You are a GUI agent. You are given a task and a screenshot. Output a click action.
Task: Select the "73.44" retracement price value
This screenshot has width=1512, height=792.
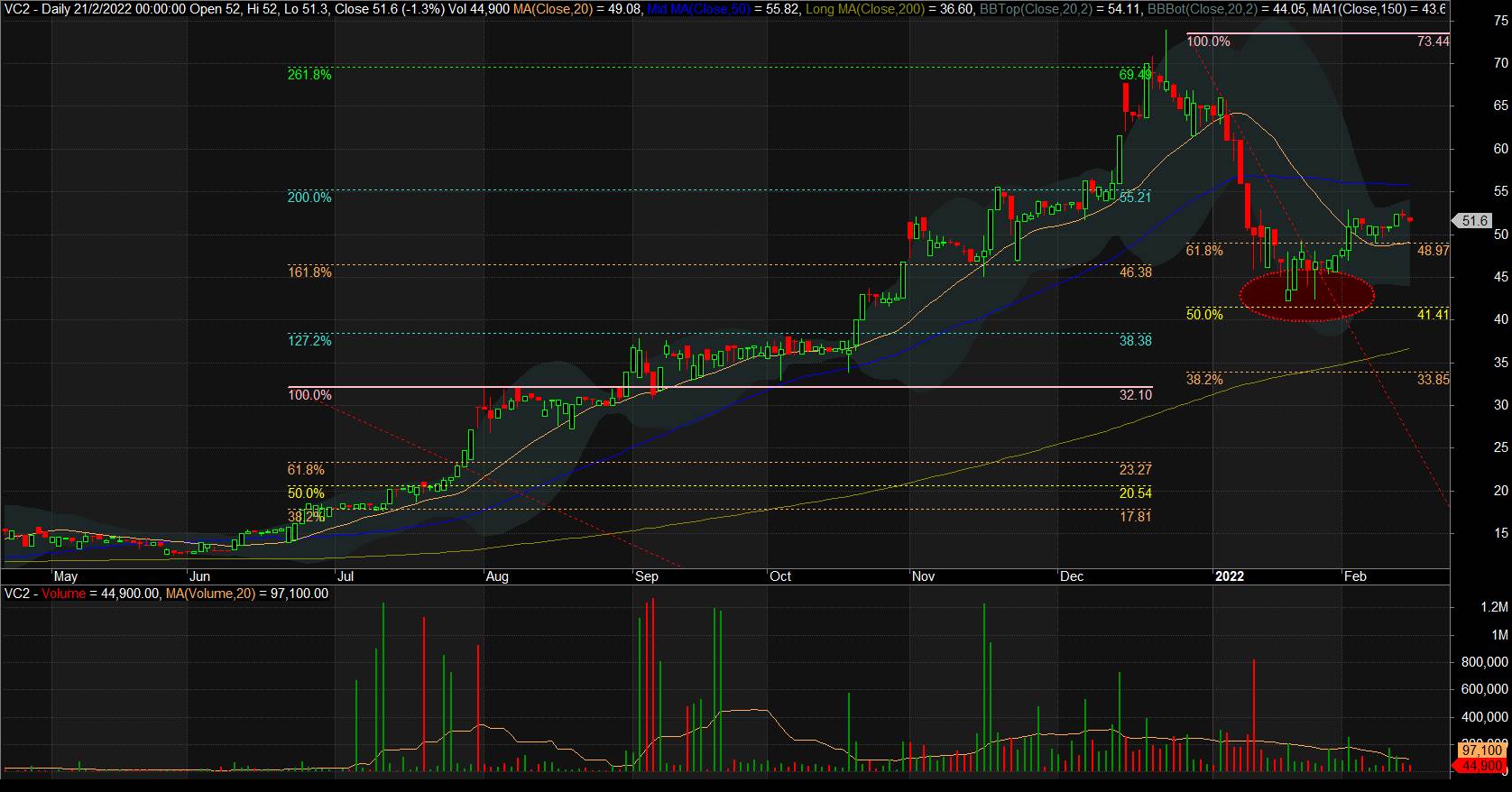[1433, 41]
